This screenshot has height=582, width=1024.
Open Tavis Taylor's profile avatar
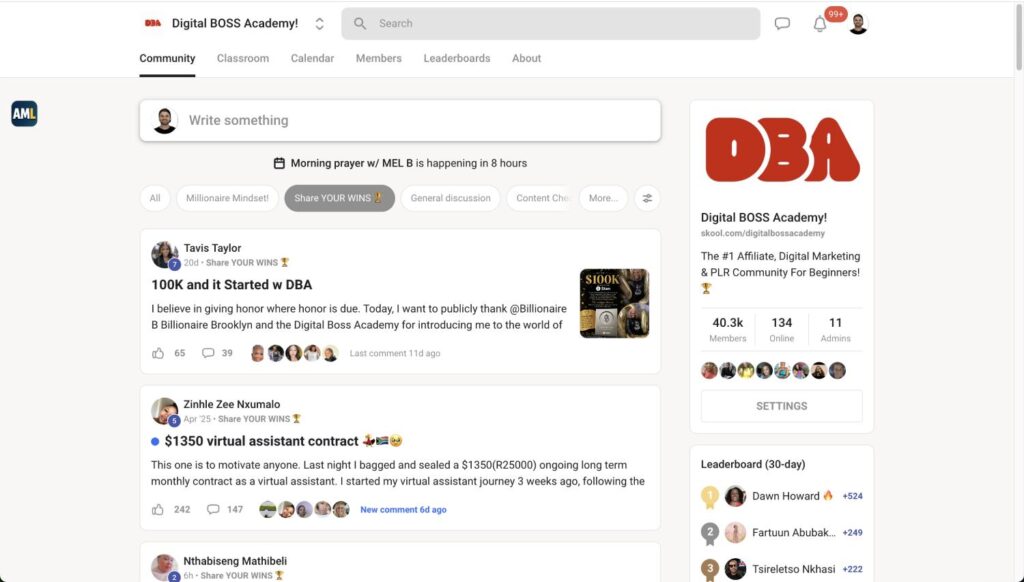point(165,255)
